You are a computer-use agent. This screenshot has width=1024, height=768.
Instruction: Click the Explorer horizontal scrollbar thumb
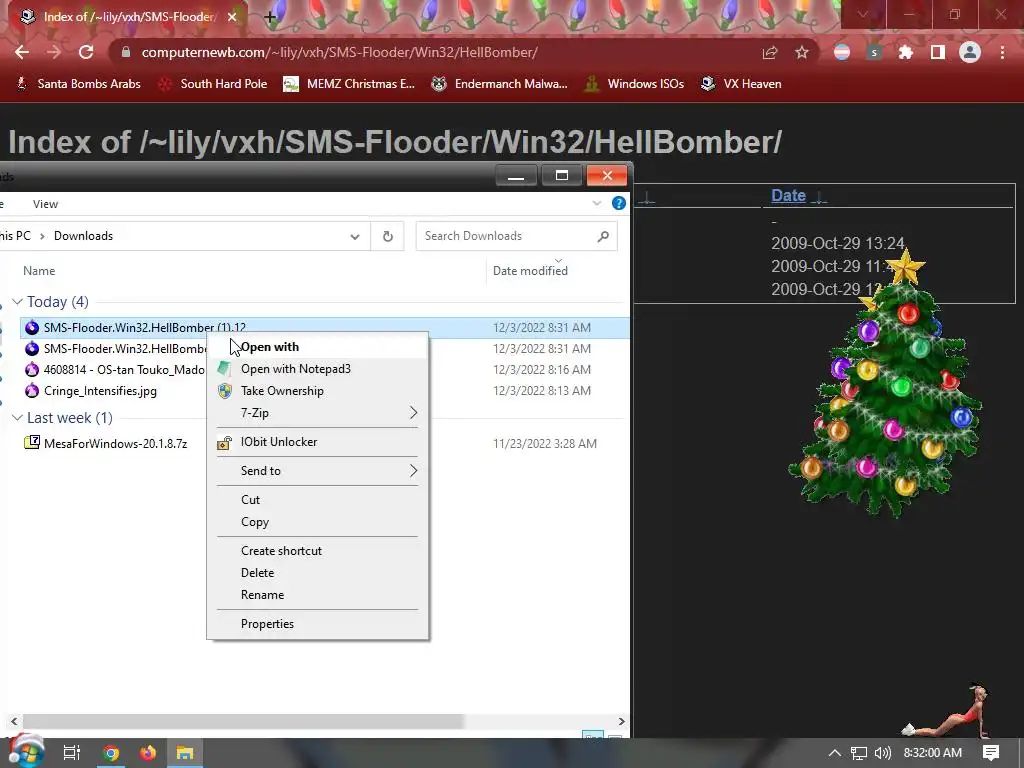click(x=243, y=721)
